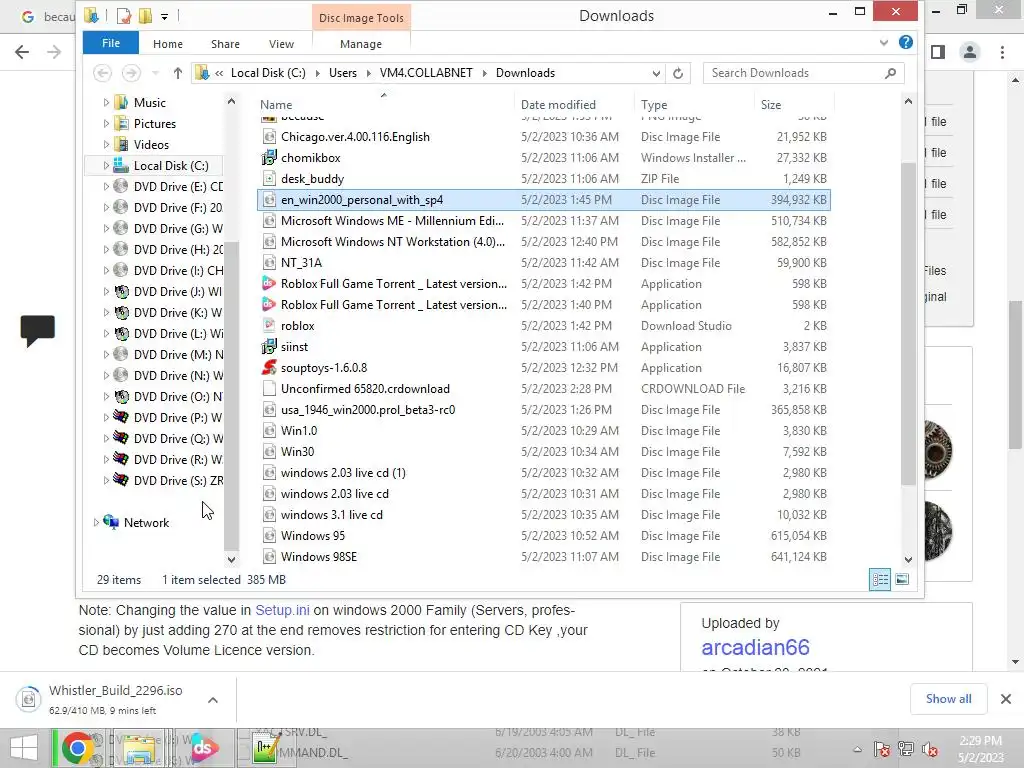Select the Windows 98SE disc image
The height and width of the screenshot is (768, 1024).
[x=319, y=557]
